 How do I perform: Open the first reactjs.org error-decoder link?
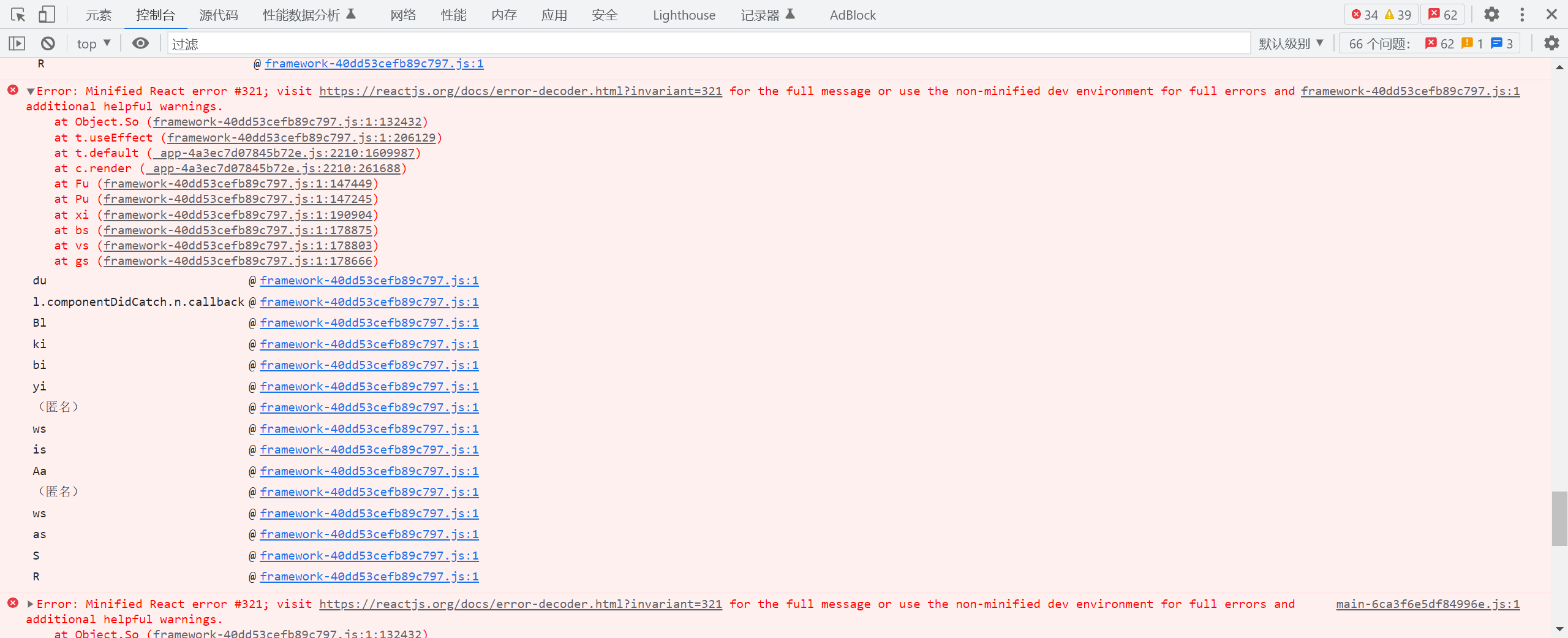tap(521, 91)
